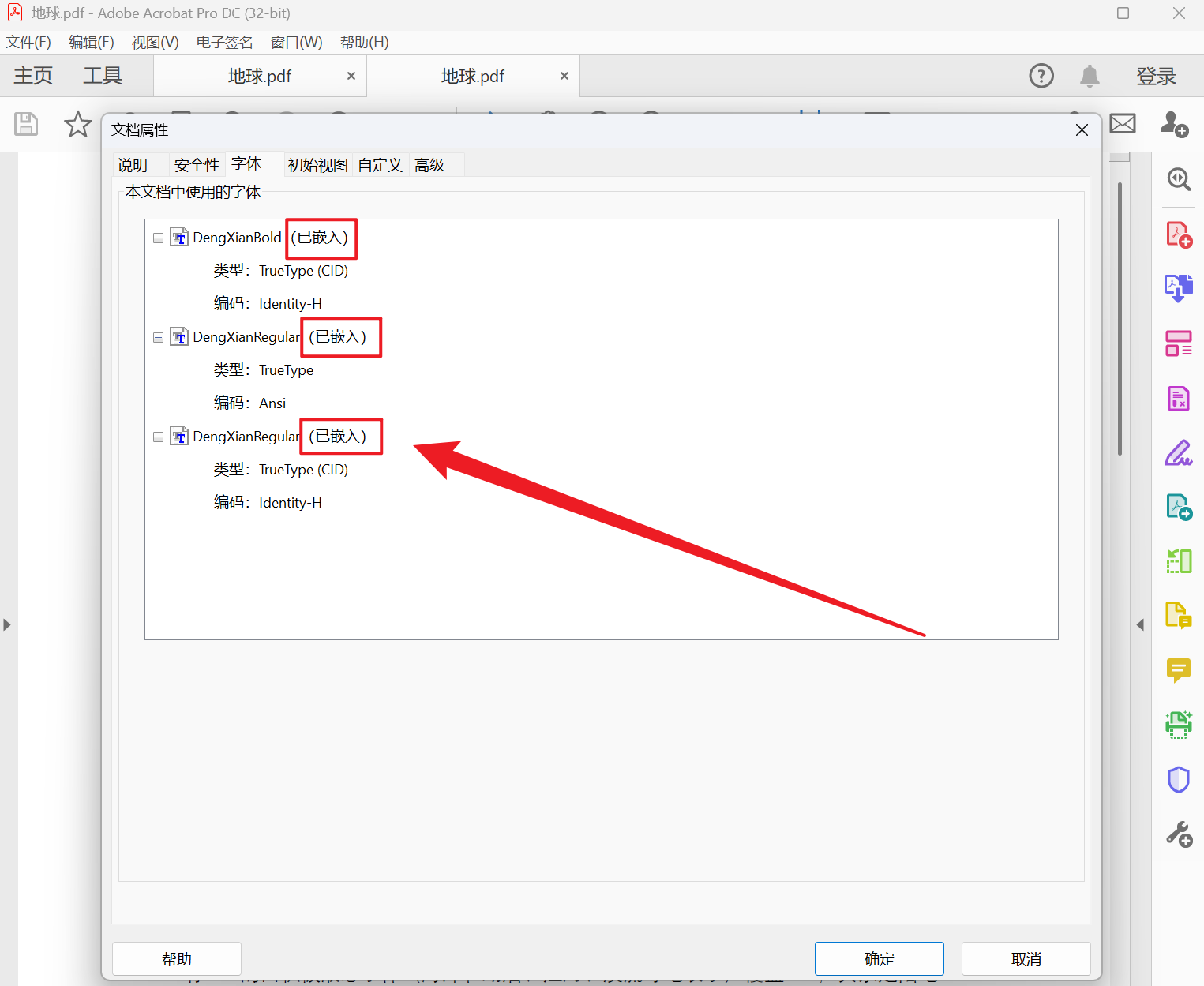Open the 文件 menu
Image resolution: width=1204 pixels, height=986 pixels.
pyautogui.click(x=28, y=42)
